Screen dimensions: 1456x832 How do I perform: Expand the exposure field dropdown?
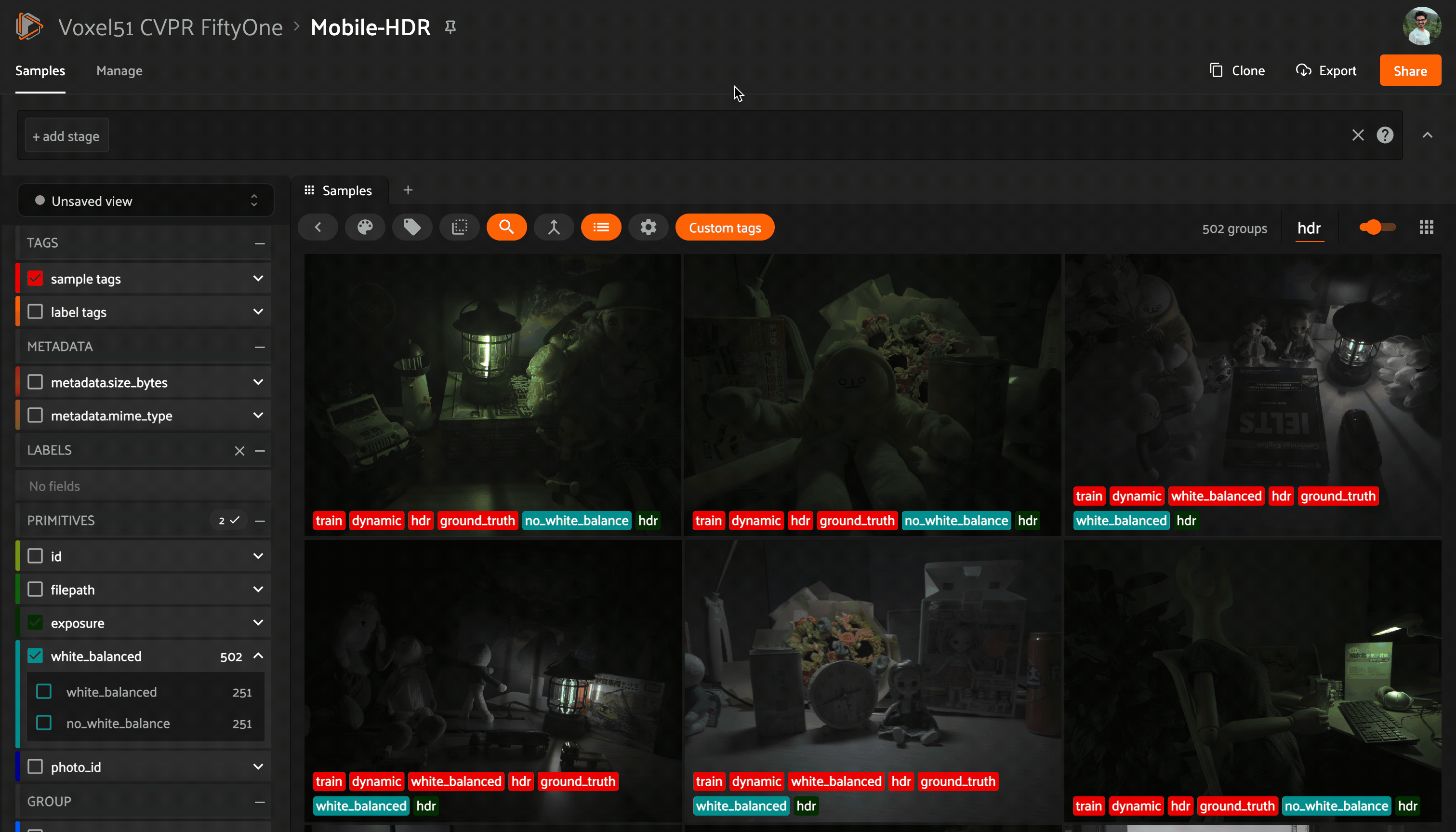tap(258, 623)
